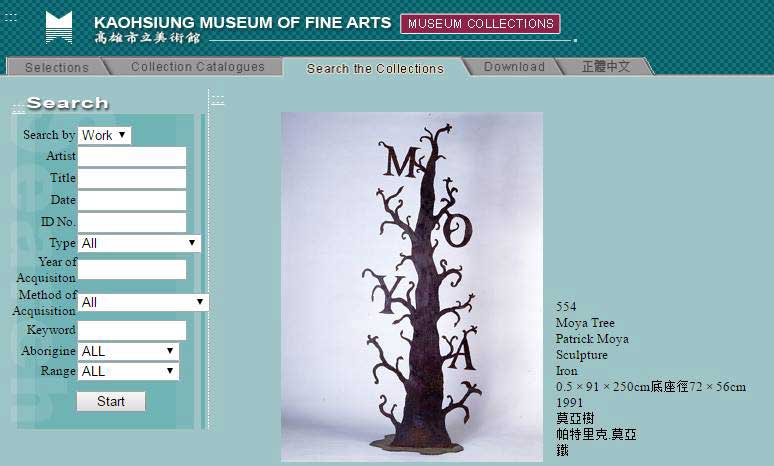774x466 pixels.
Task: Switch to the Selections tab
Action: coord(56,67)
